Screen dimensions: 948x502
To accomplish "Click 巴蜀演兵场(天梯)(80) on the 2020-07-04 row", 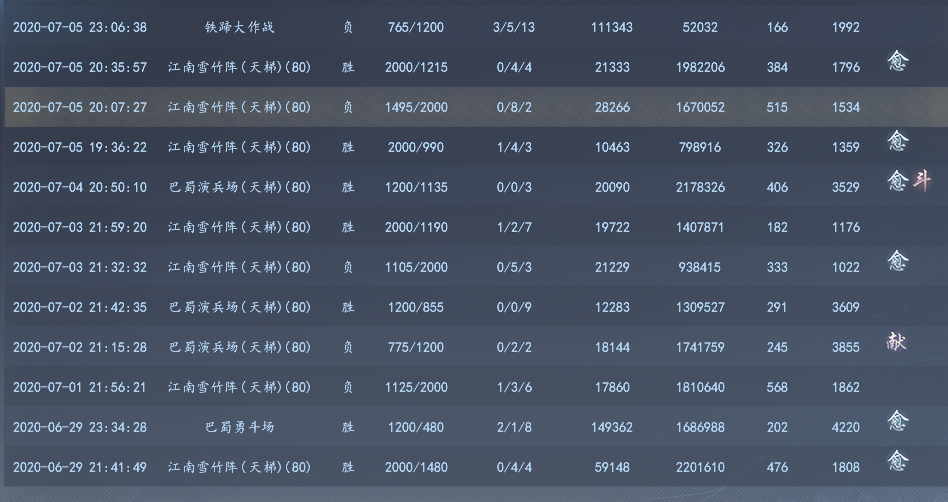I will click(239, 187).
